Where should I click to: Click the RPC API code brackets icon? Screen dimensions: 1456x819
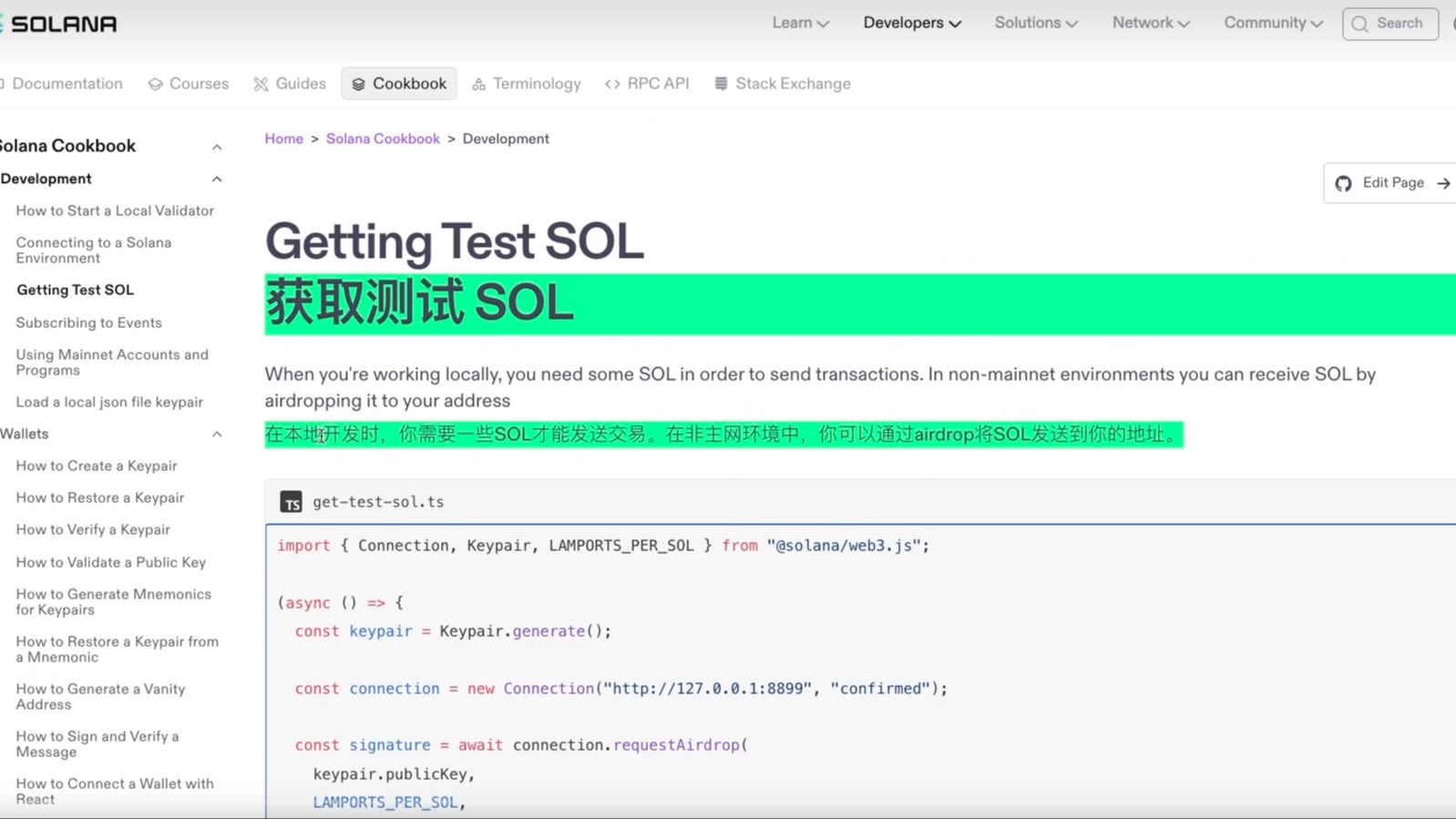click(x=612, y=85)
